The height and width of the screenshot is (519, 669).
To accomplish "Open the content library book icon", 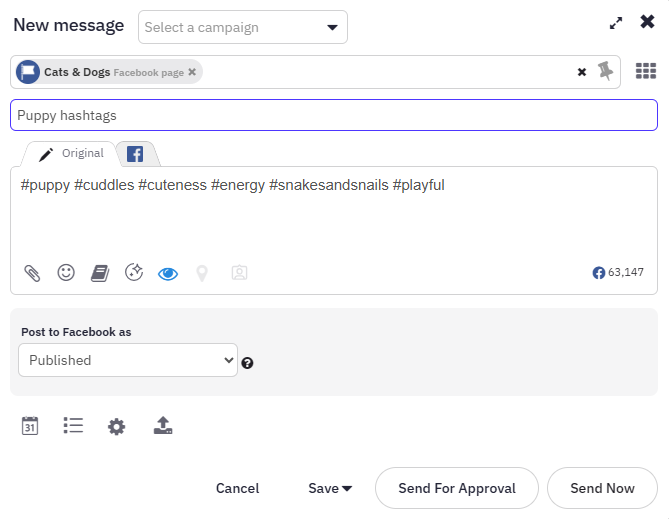I will [100, 272].
